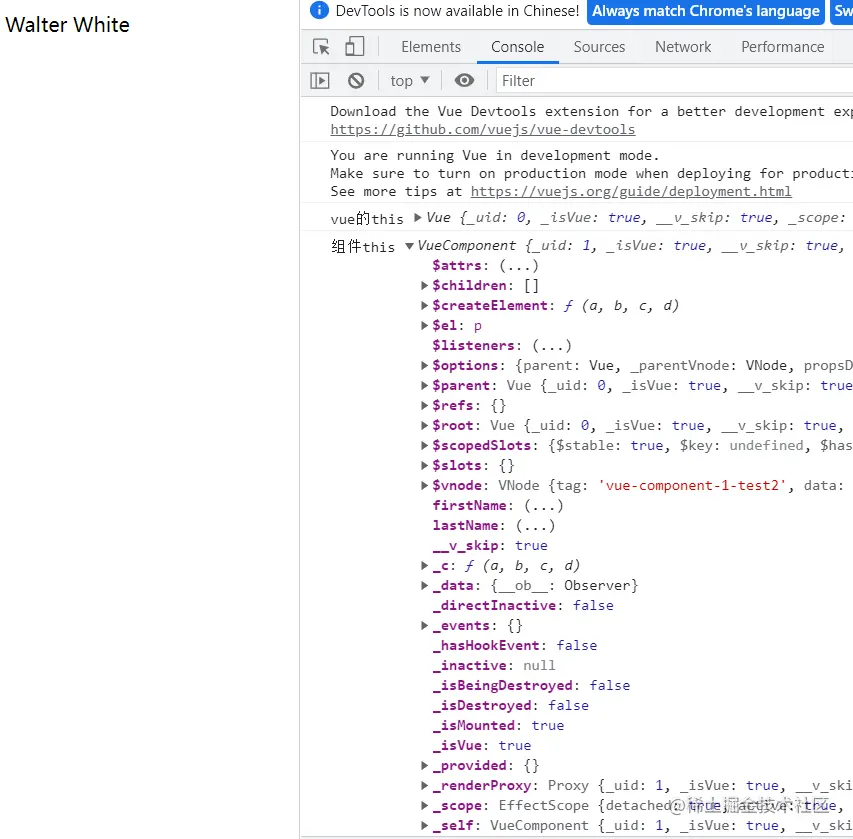This screenshot has width=853, height=839.
Task: Expand the $parent Vue instance
Action: point(424,385)
